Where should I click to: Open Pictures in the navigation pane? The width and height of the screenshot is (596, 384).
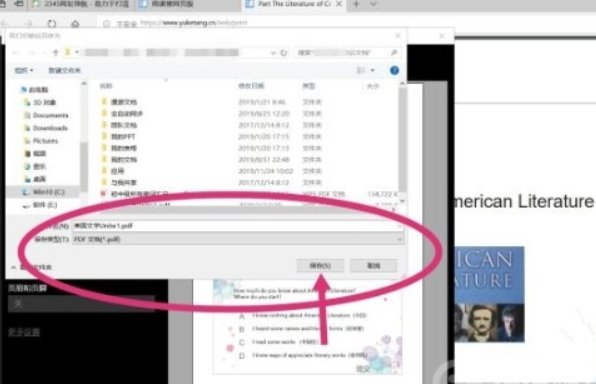[41, 141]
